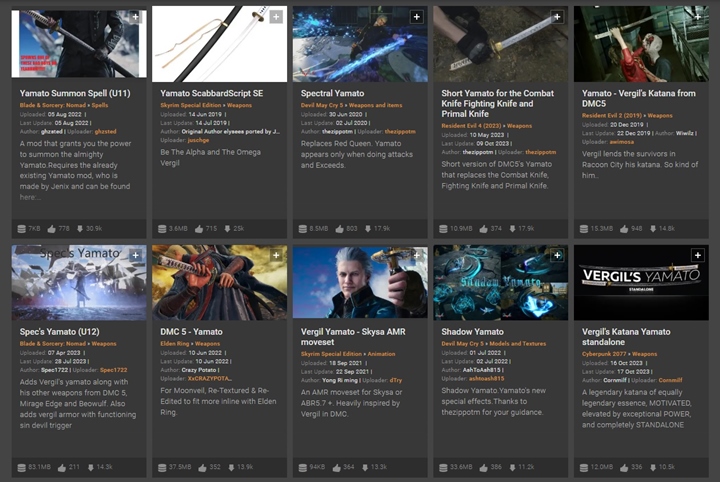Open uploader XxCRAZYPOTA.. profile link
The image size is (720, 482).
(x=209, y=379)
